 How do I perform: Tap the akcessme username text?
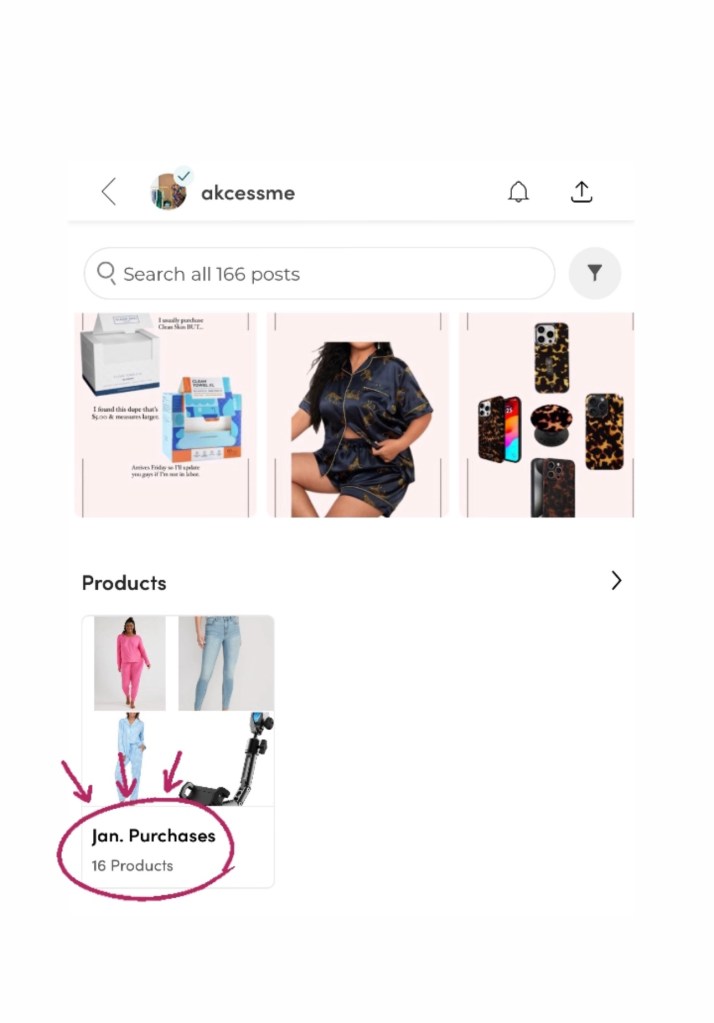248,193
